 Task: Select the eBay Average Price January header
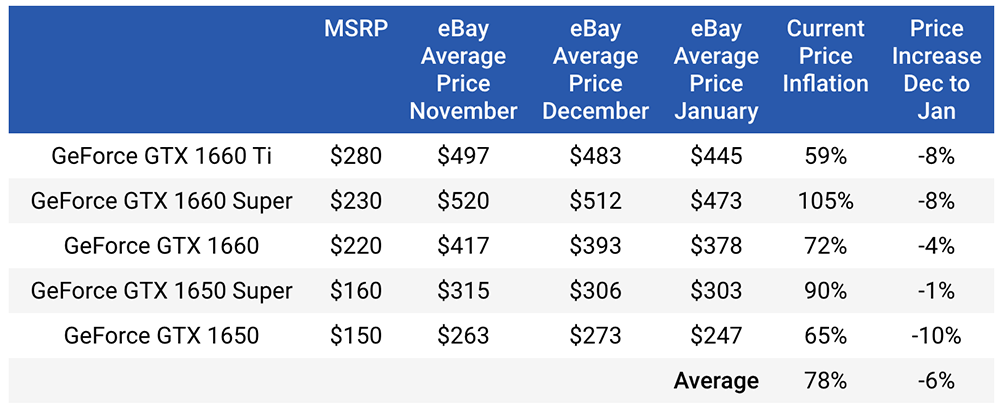point(716,70)
